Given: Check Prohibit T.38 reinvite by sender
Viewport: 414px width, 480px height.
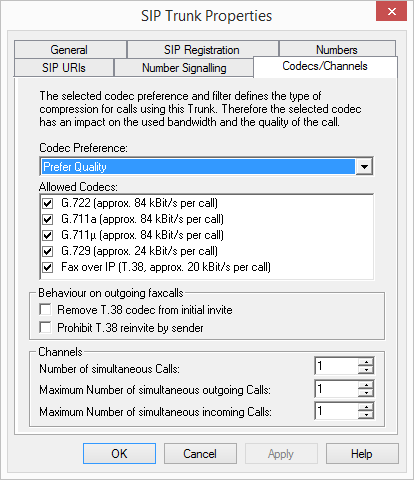Looking at the screenshot, I should click(45, 327).
